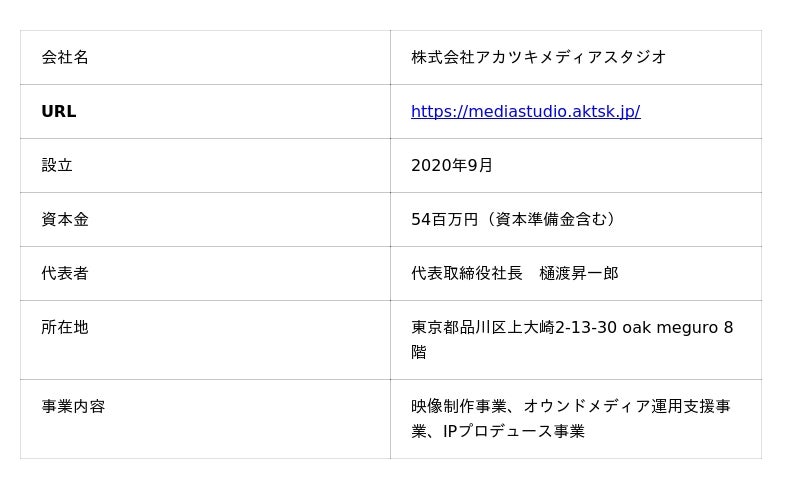Click the 資本金 label cell
Screen dimensions: 800x489
65,220
